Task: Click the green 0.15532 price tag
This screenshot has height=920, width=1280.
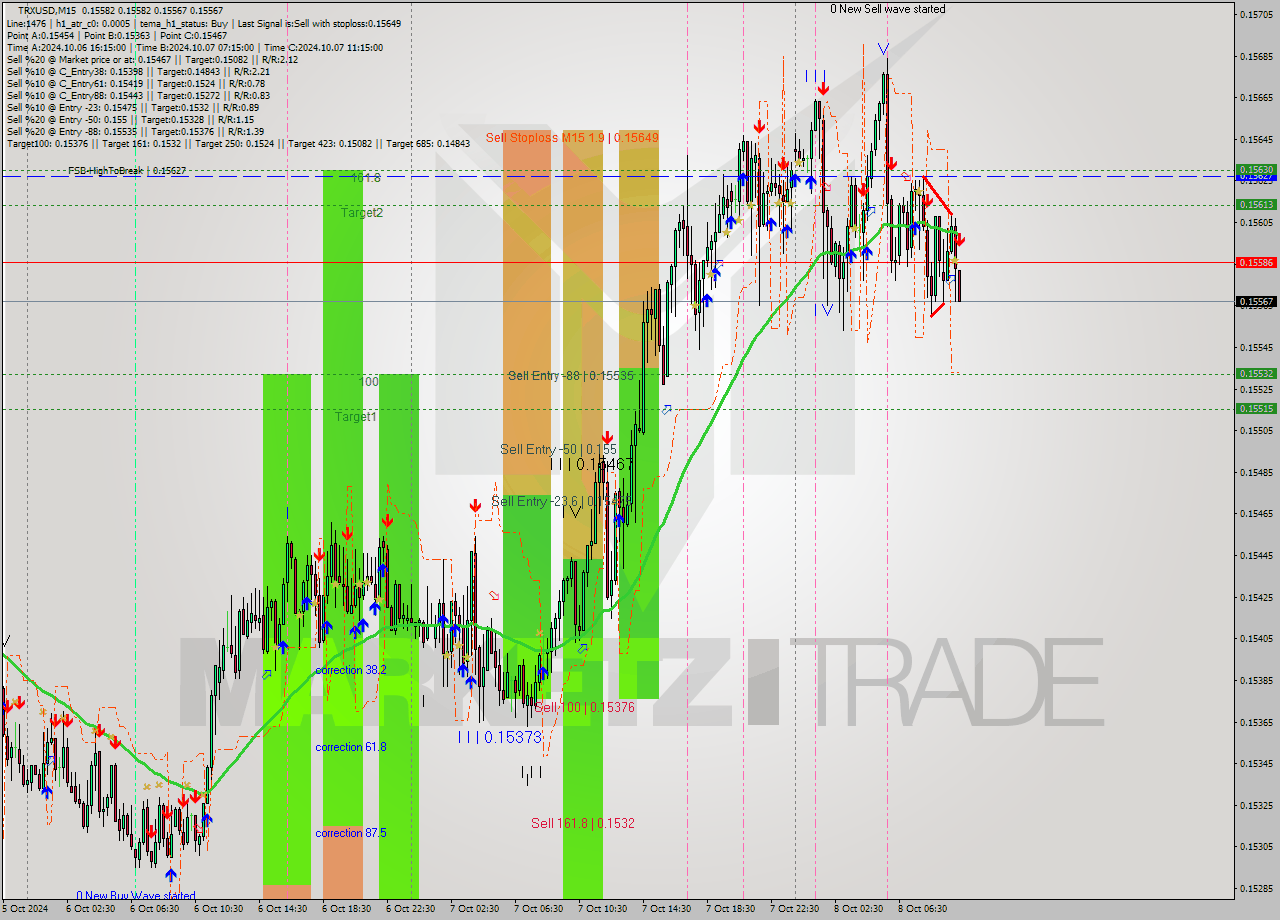Action: [1256, 373]
